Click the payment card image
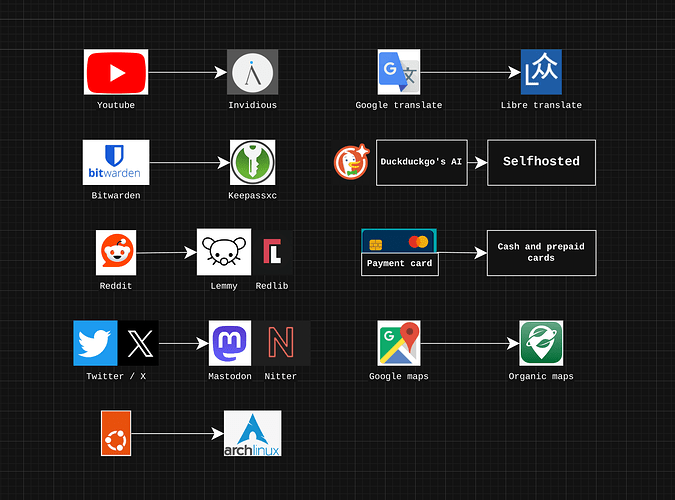675x500 pixels. tap(399, 241)
